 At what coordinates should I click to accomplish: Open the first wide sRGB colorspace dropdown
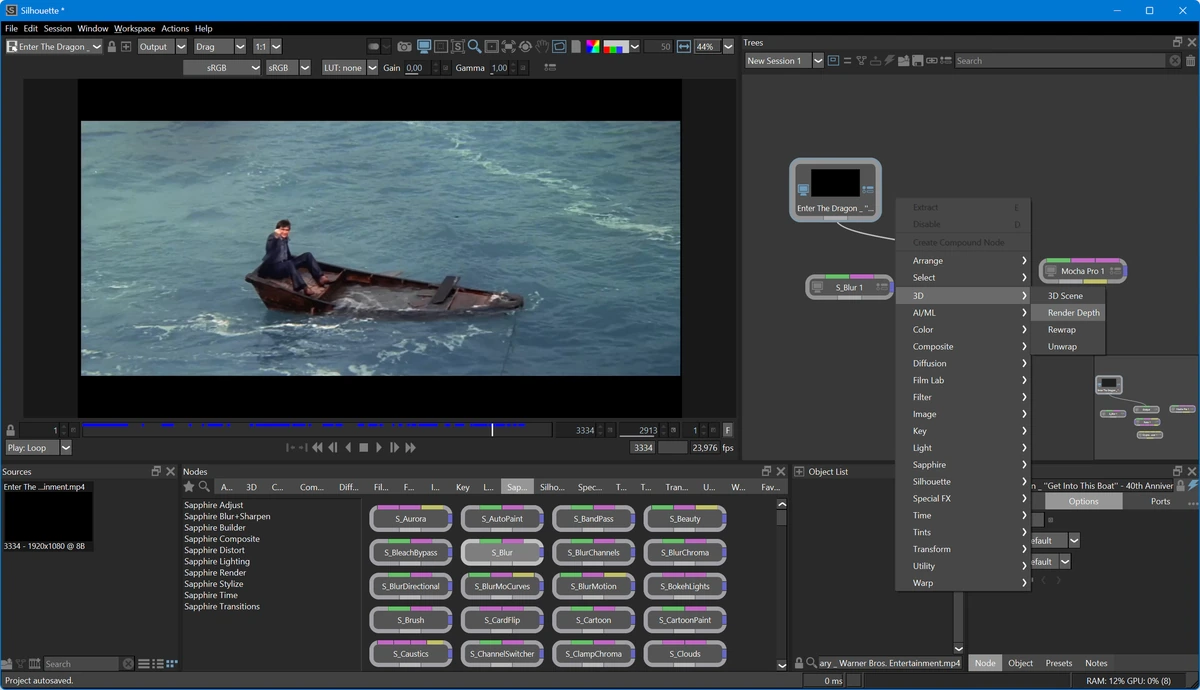click(221, 68)
